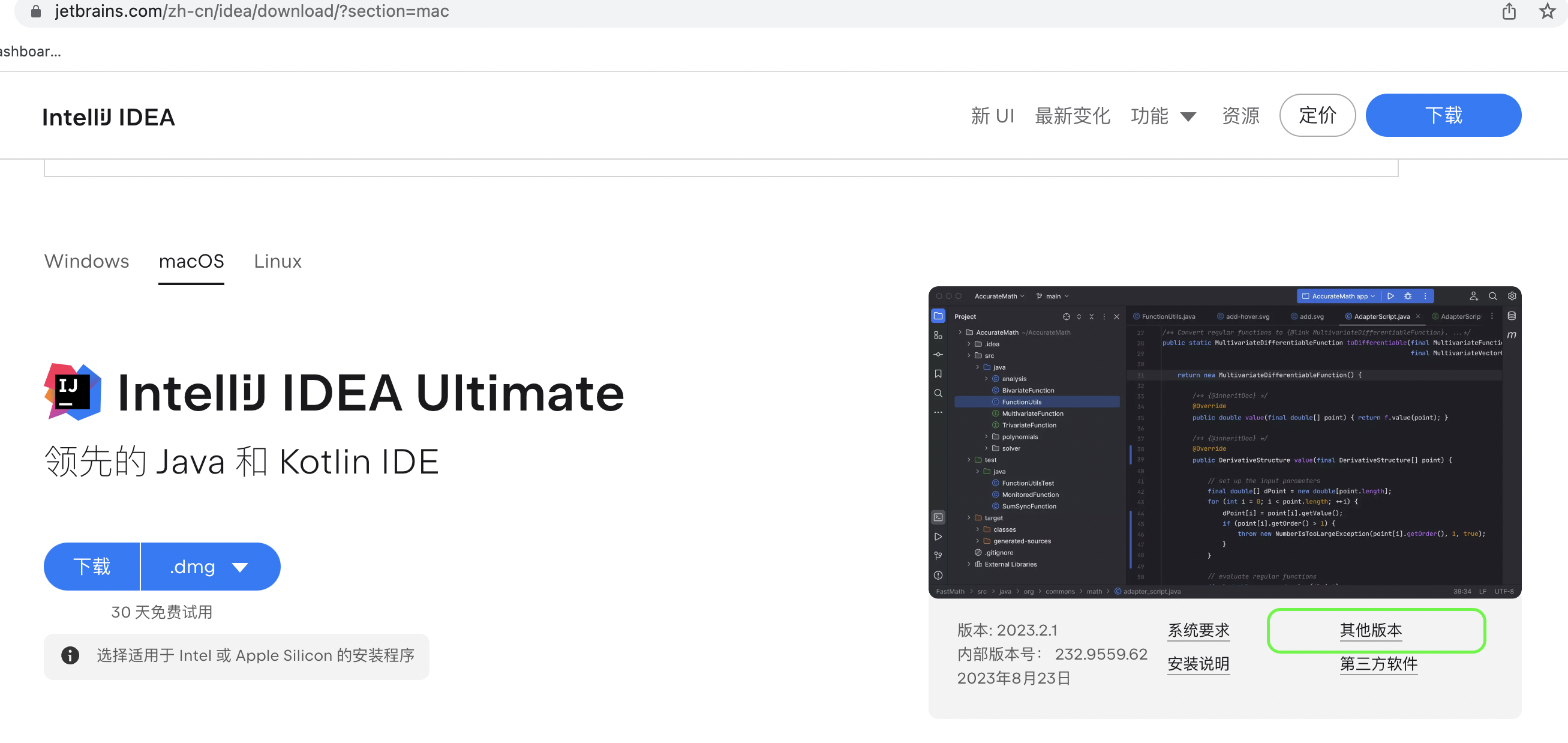Screen dimensions: 1568x743
Task: Click the 安装说明 link
Action: point(1198,663)
